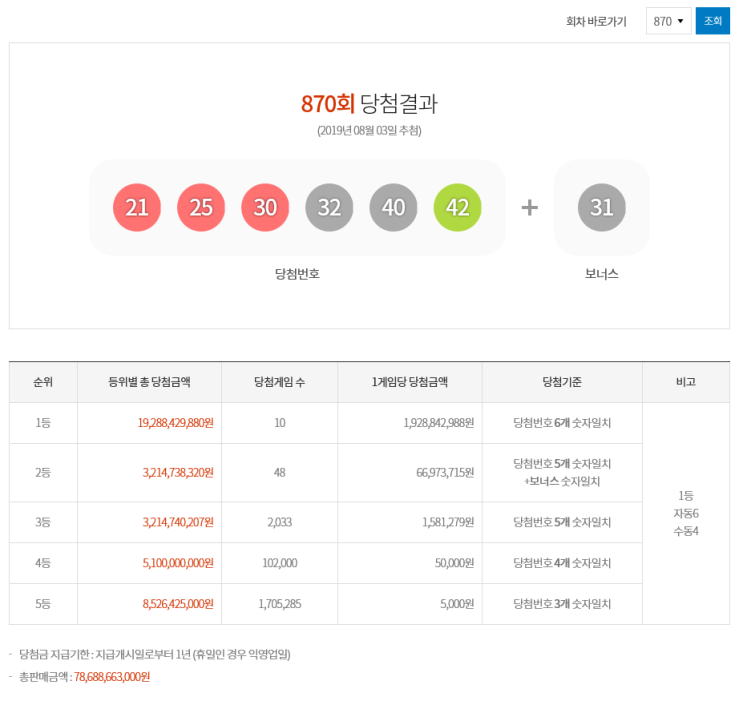This screenshot has height=701, width=743.
Task: Click the 1,928,842,988원 per-game prize
Action: click(439, 423)
